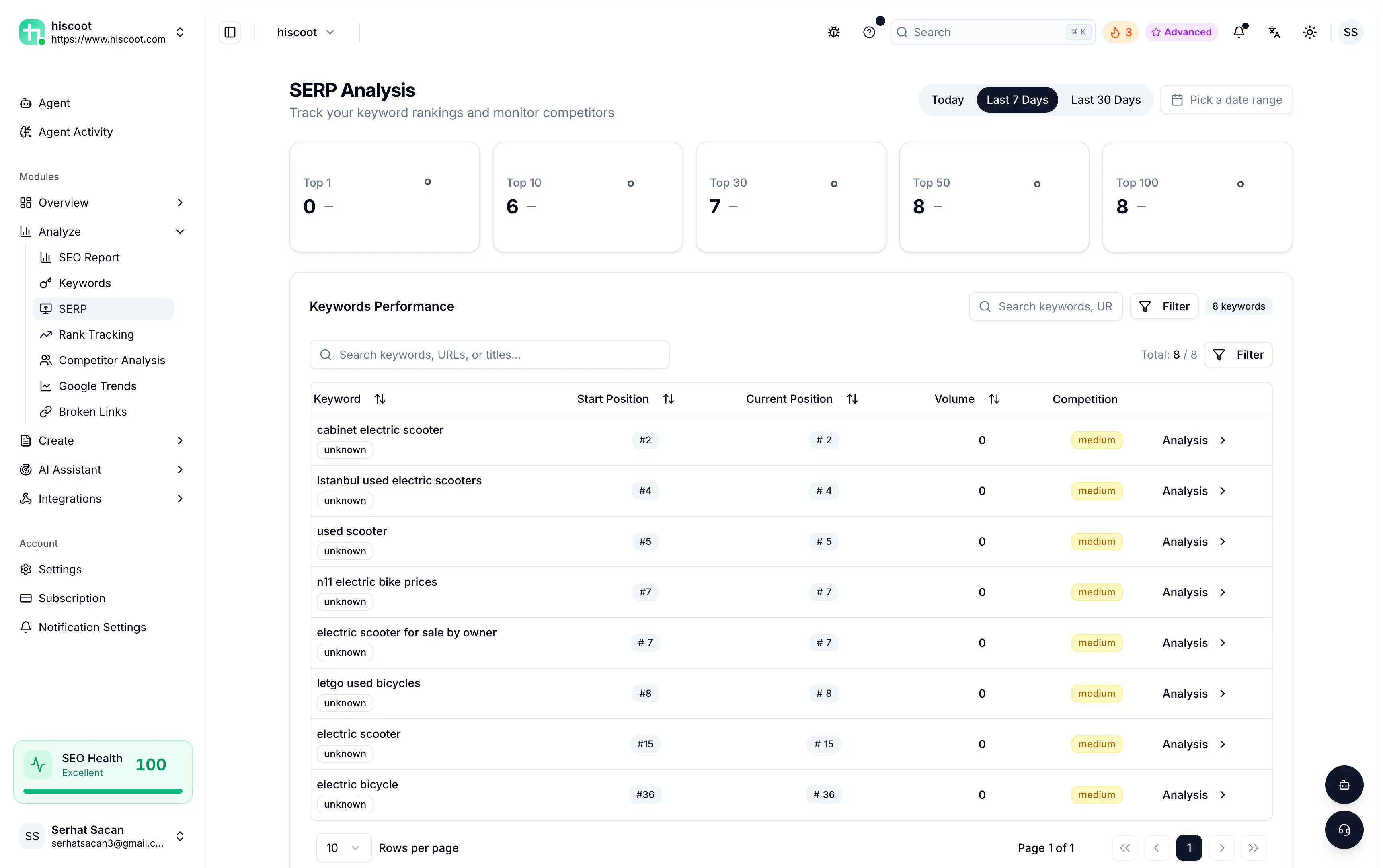Select the Last 7 Days range
The image size is (1383, 868).
[x=1017, y=100]
